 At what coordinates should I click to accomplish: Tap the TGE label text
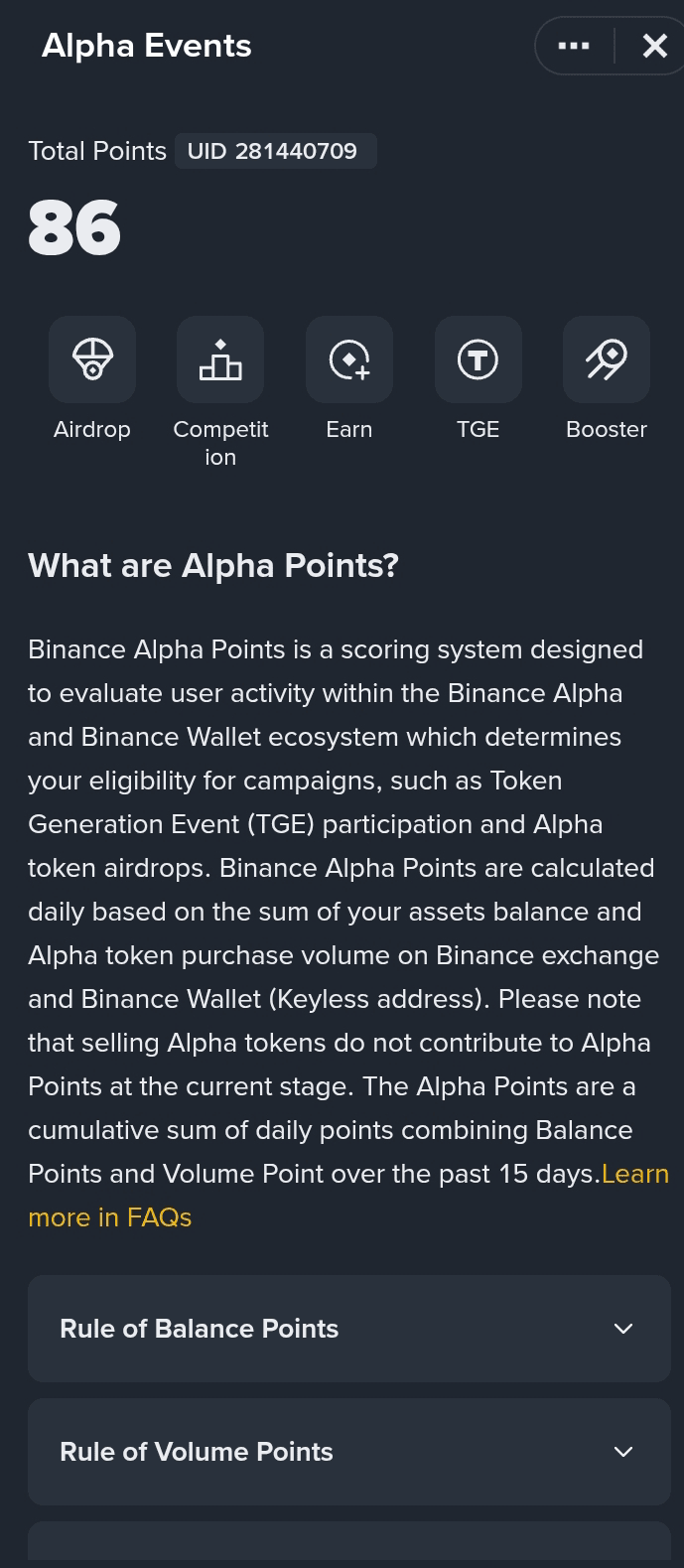(478, 429)
